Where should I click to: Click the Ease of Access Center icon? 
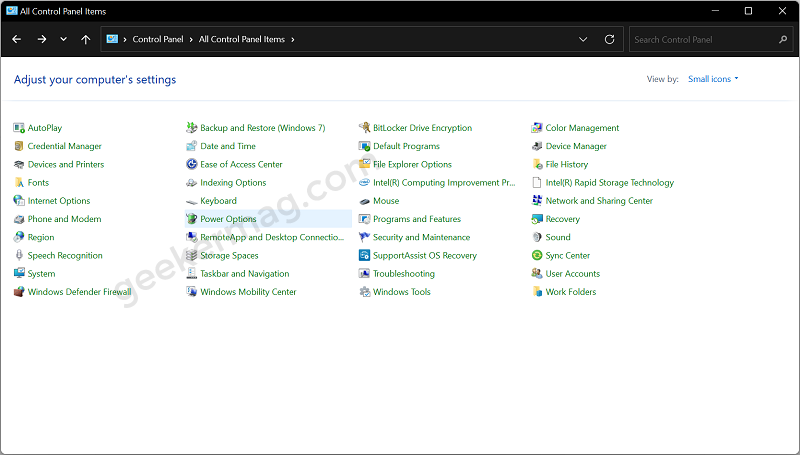[191, 164]
